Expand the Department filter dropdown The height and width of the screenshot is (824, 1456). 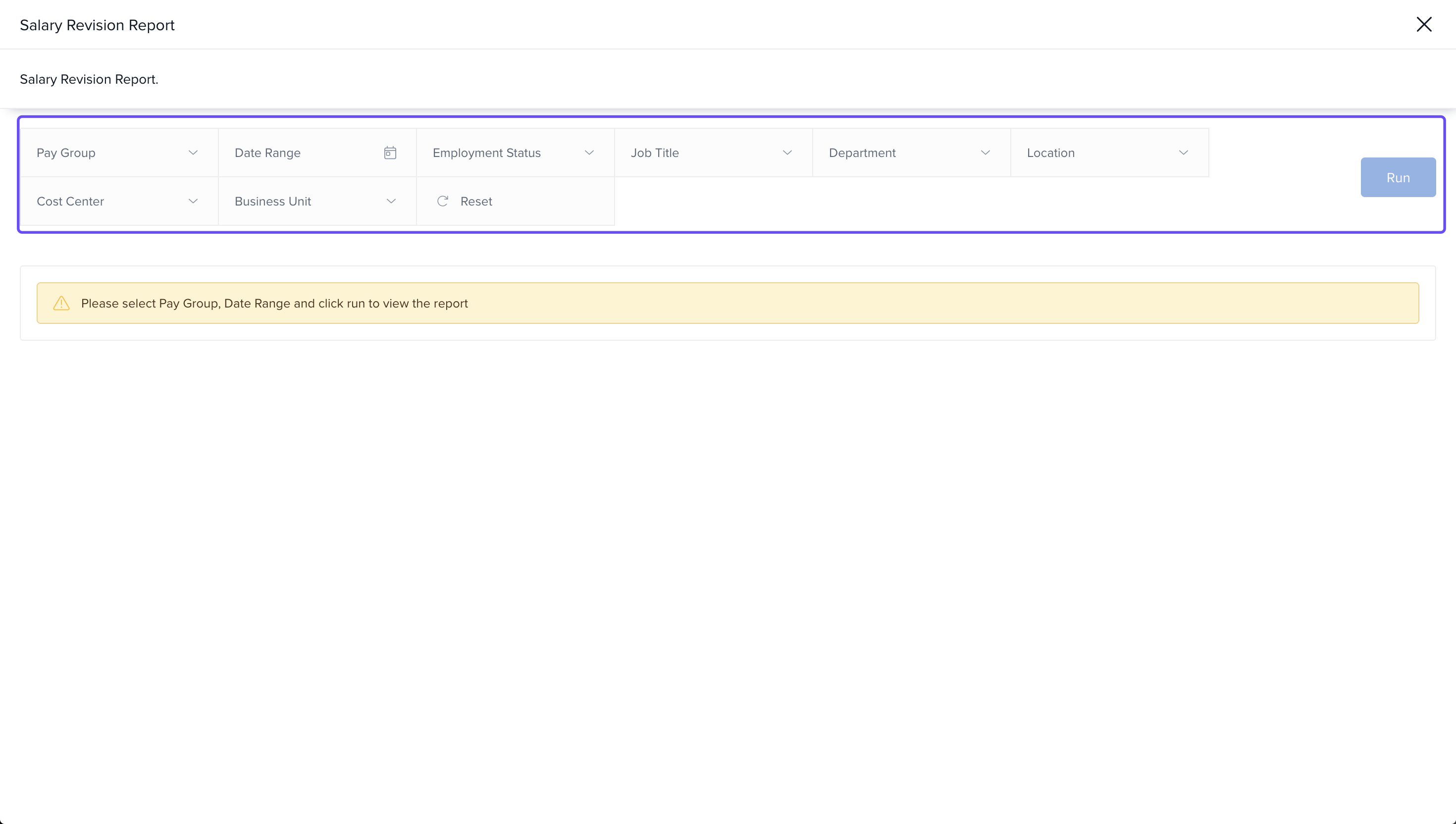pyautogui.click(x=910, y=153)
